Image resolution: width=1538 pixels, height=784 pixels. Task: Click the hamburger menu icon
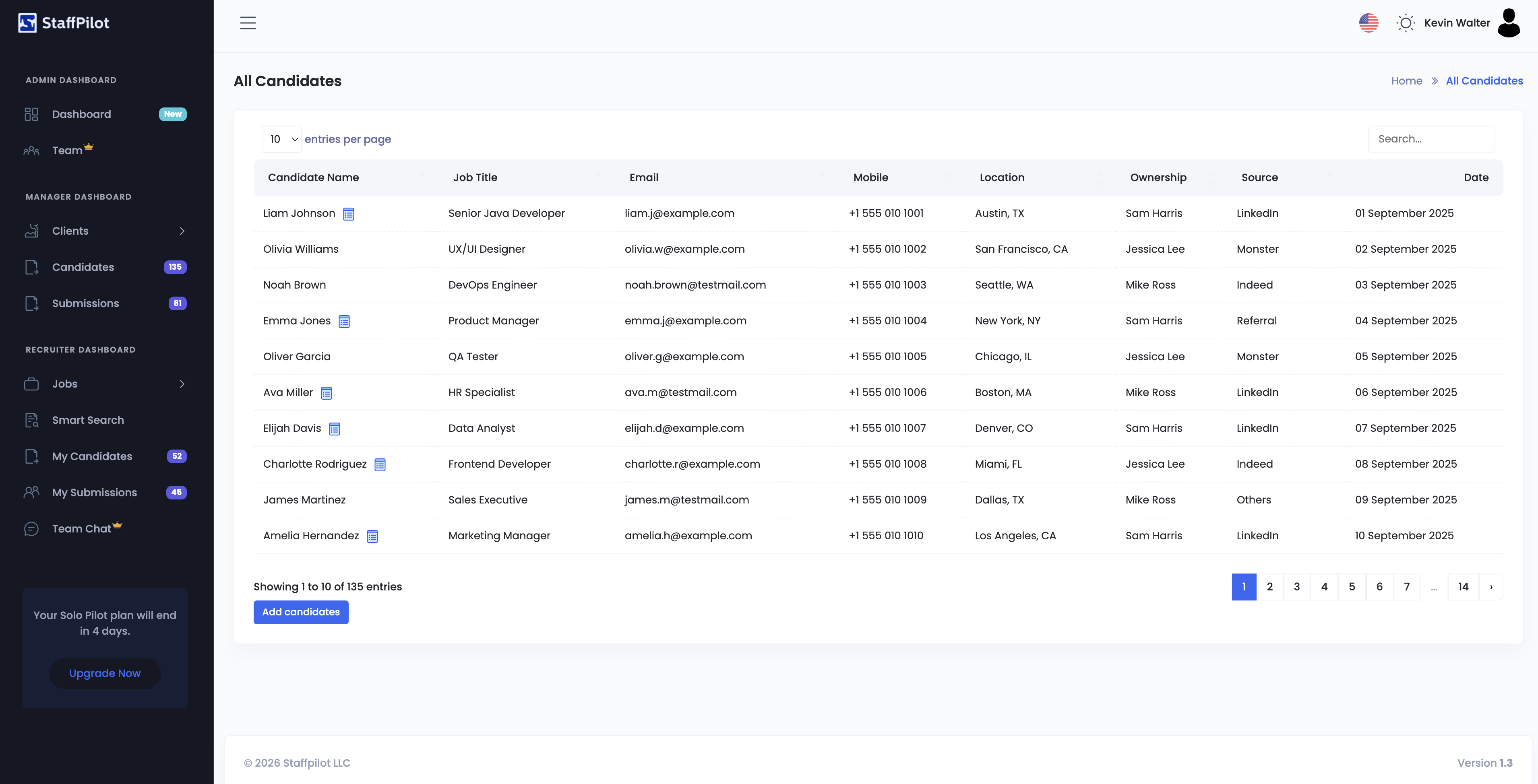[x=248, y=23]
